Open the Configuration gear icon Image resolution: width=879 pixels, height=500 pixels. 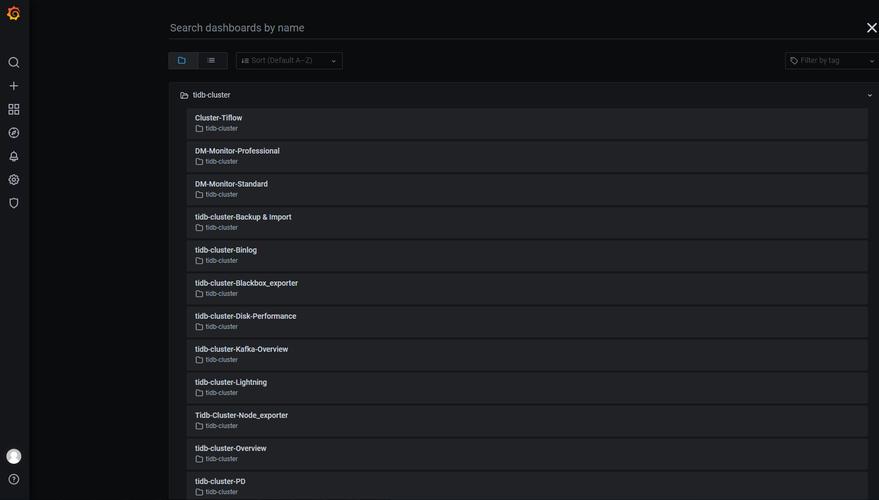tap(14, 179)
